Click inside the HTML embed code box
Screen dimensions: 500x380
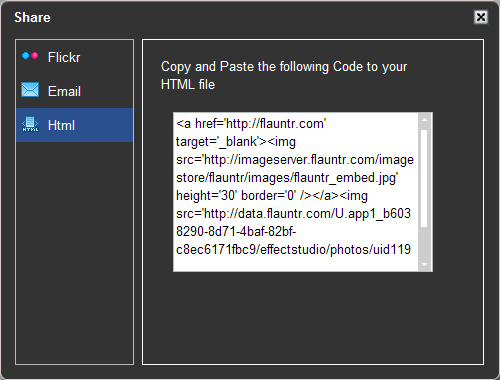[x=295, y=192]
